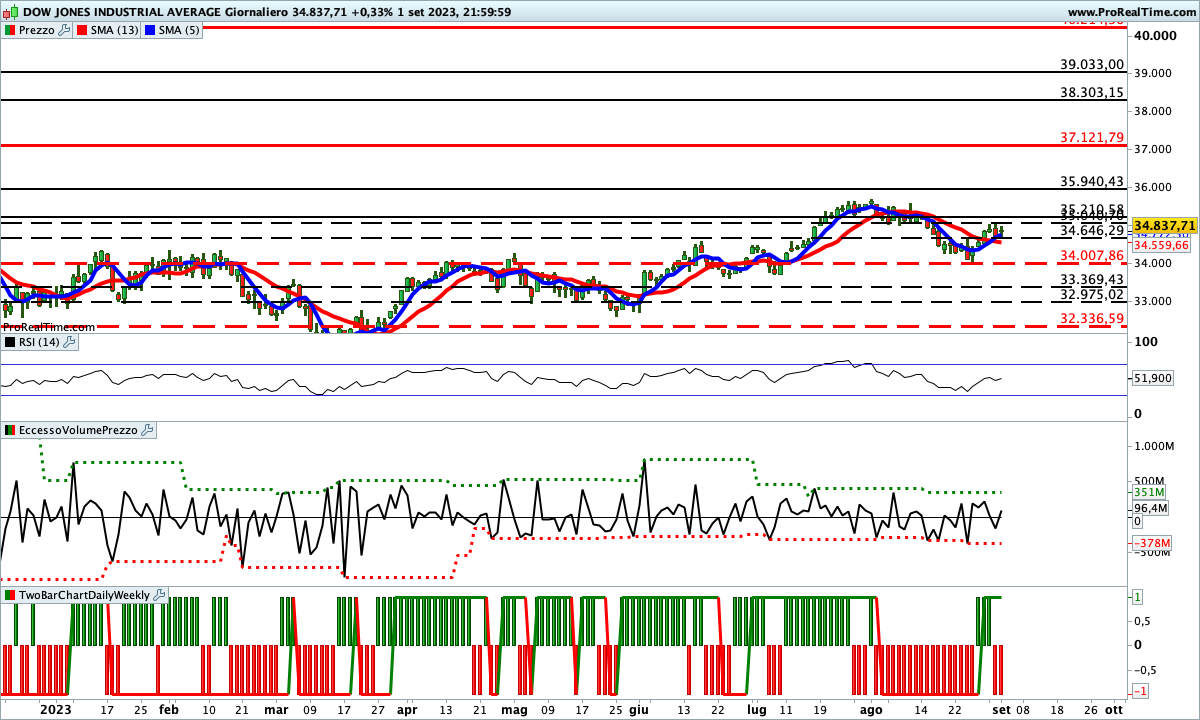The width and height of the screenshot is (1200, 720).
Task: Select the EccessoVolumePrezzo panel label
Action: [79, 430]
